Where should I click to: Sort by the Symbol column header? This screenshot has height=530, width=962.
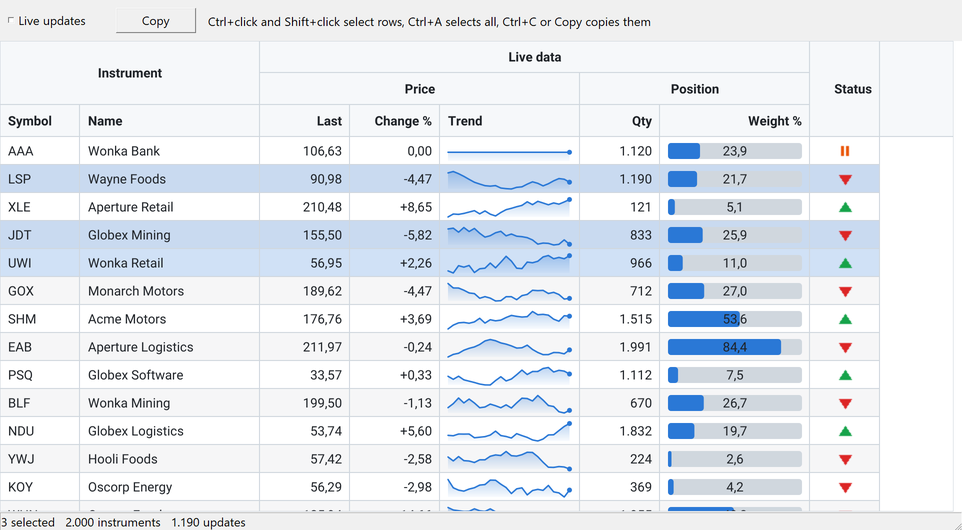(x=40, y=121)
